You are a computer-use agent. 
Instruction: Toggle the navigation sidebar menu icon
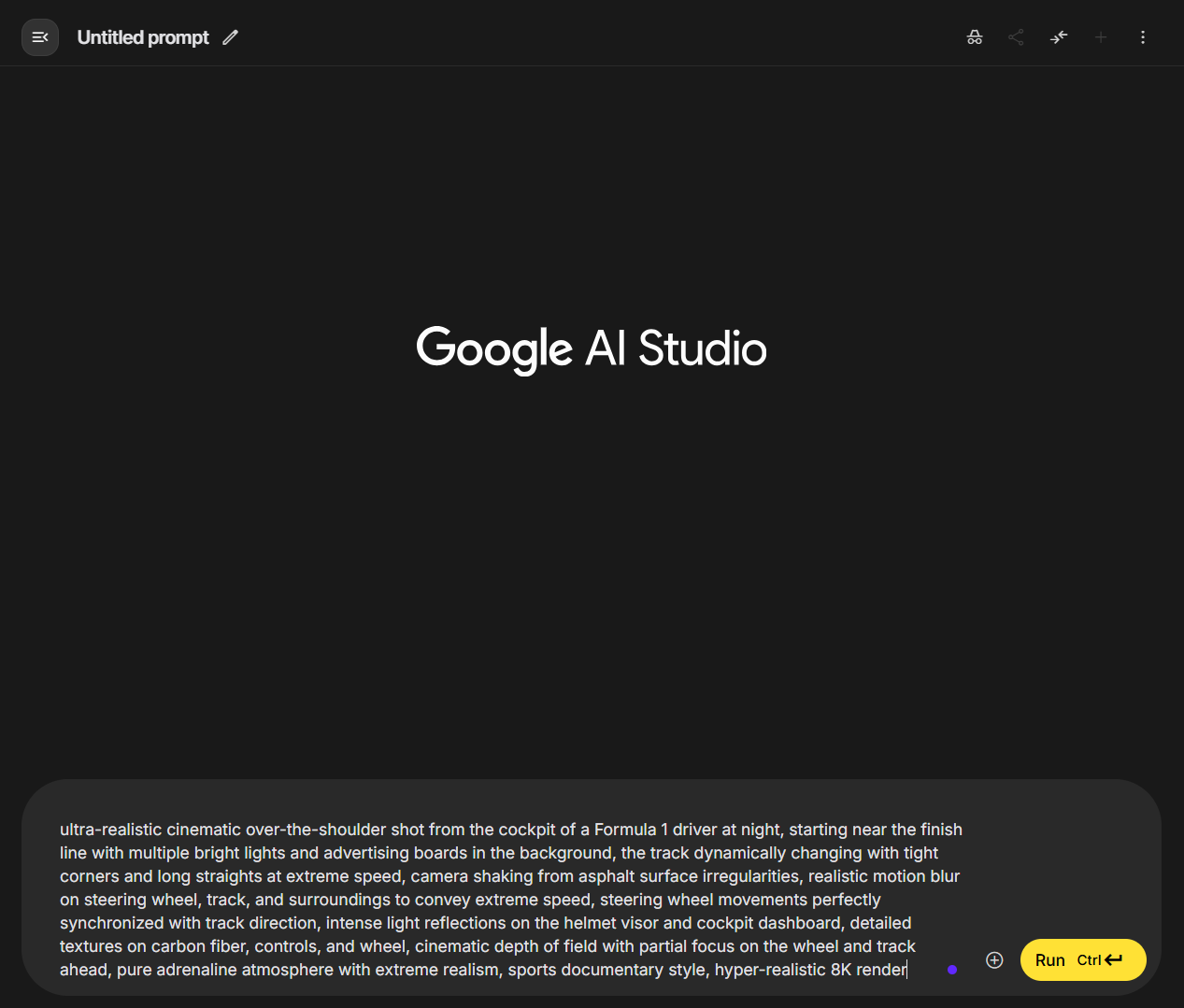point(40,37)
